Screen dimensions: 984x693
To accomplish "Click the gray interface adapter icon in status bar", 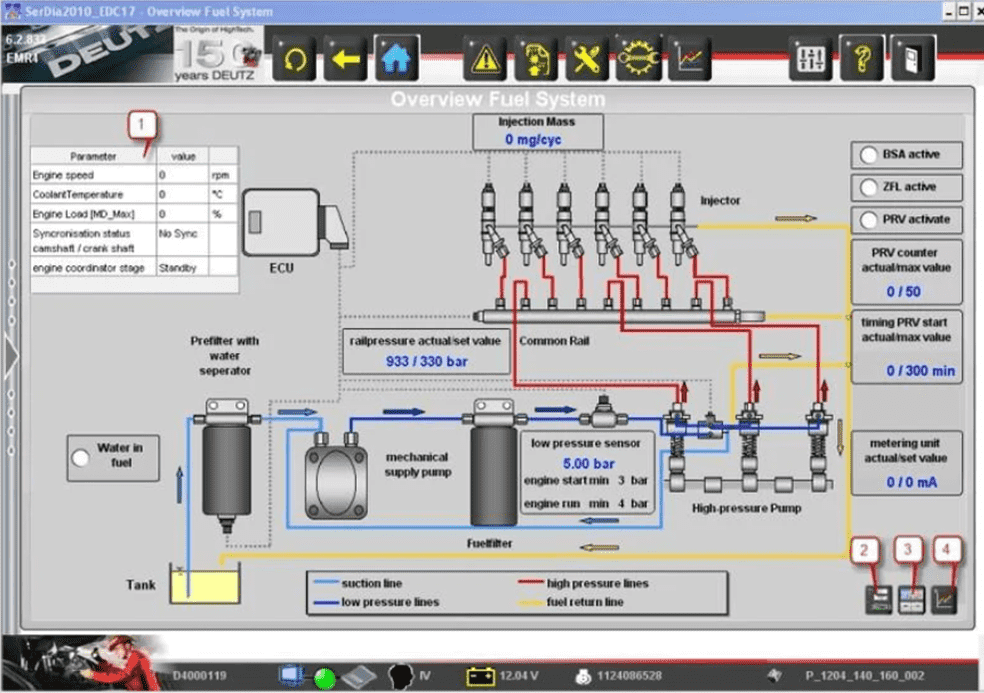I will point(359,676).
